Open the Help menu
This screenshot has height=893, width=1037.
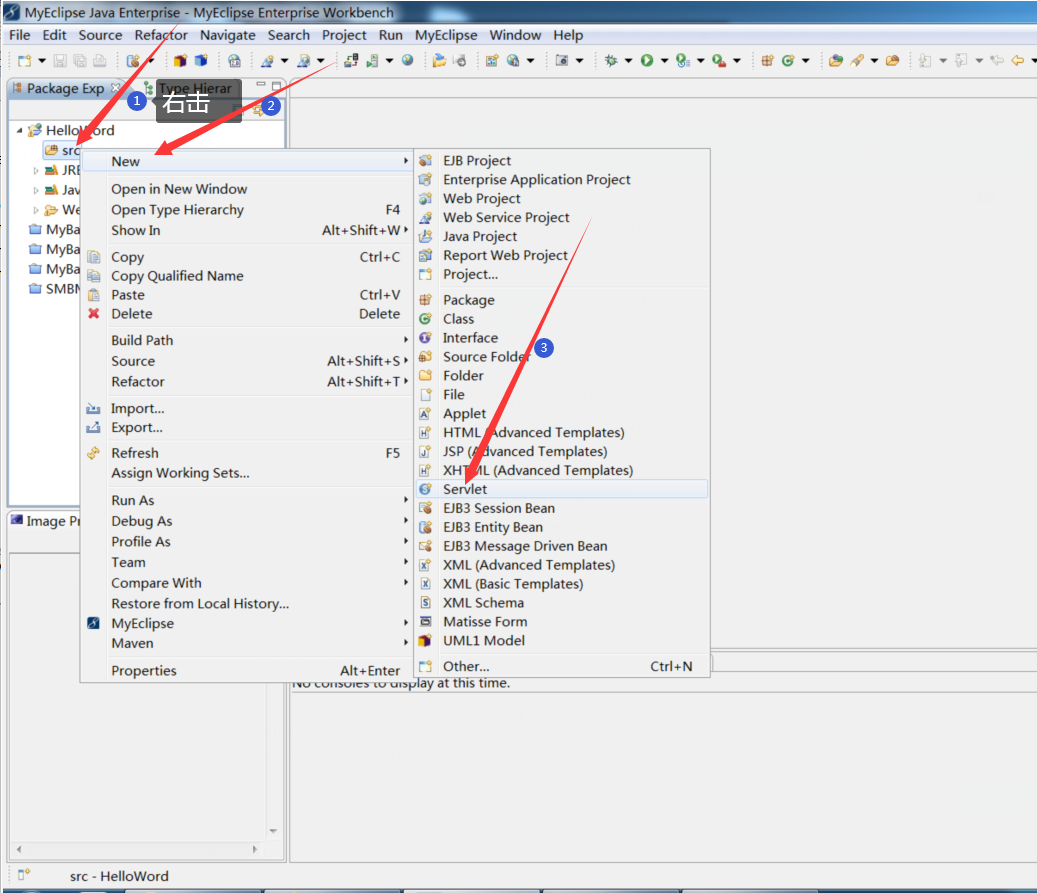click(568, 35)
